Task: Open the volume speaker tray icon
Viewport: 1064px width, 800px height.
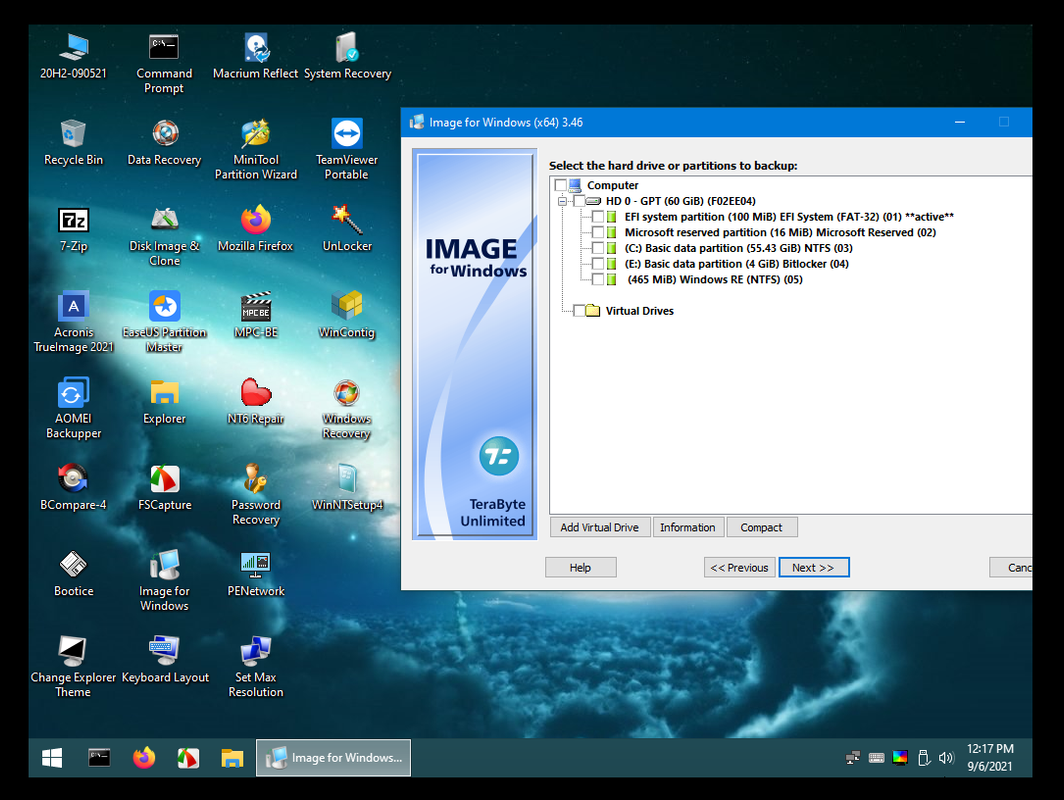Action: click(x=946, y=758)
